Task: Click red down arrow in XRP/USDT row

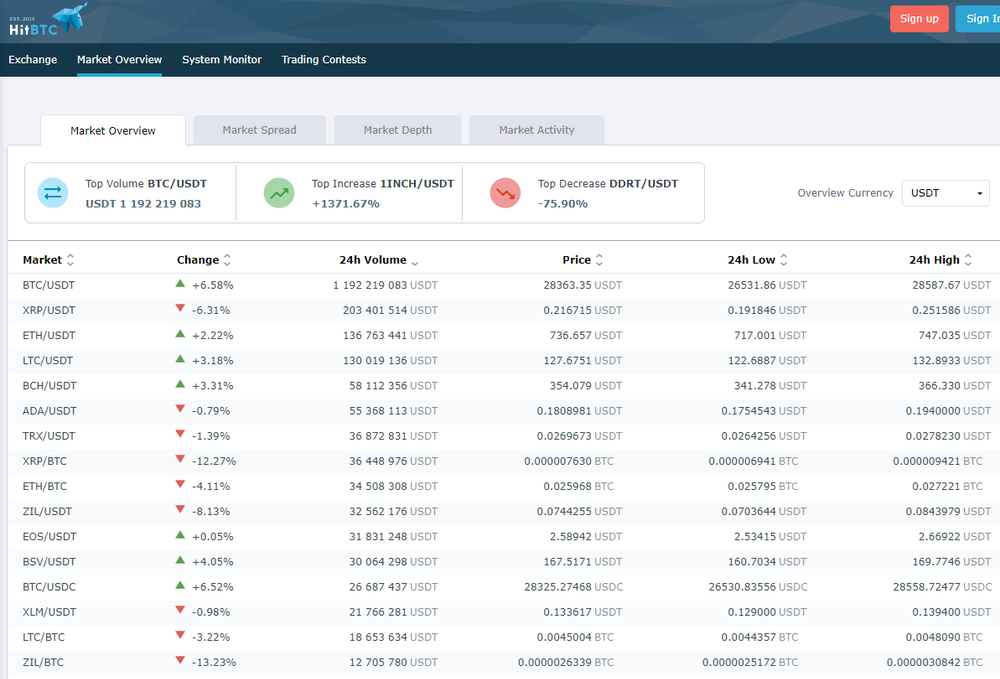Action: click(x=180, y=309)
